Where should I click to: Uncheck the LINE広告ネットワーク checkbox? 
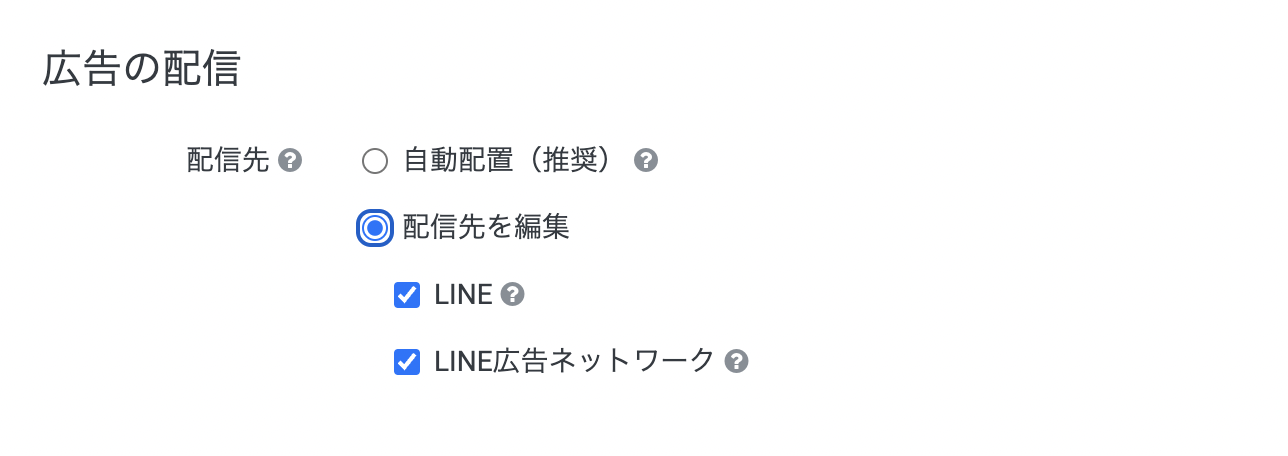pyautogui.click(x=407, y=361)
